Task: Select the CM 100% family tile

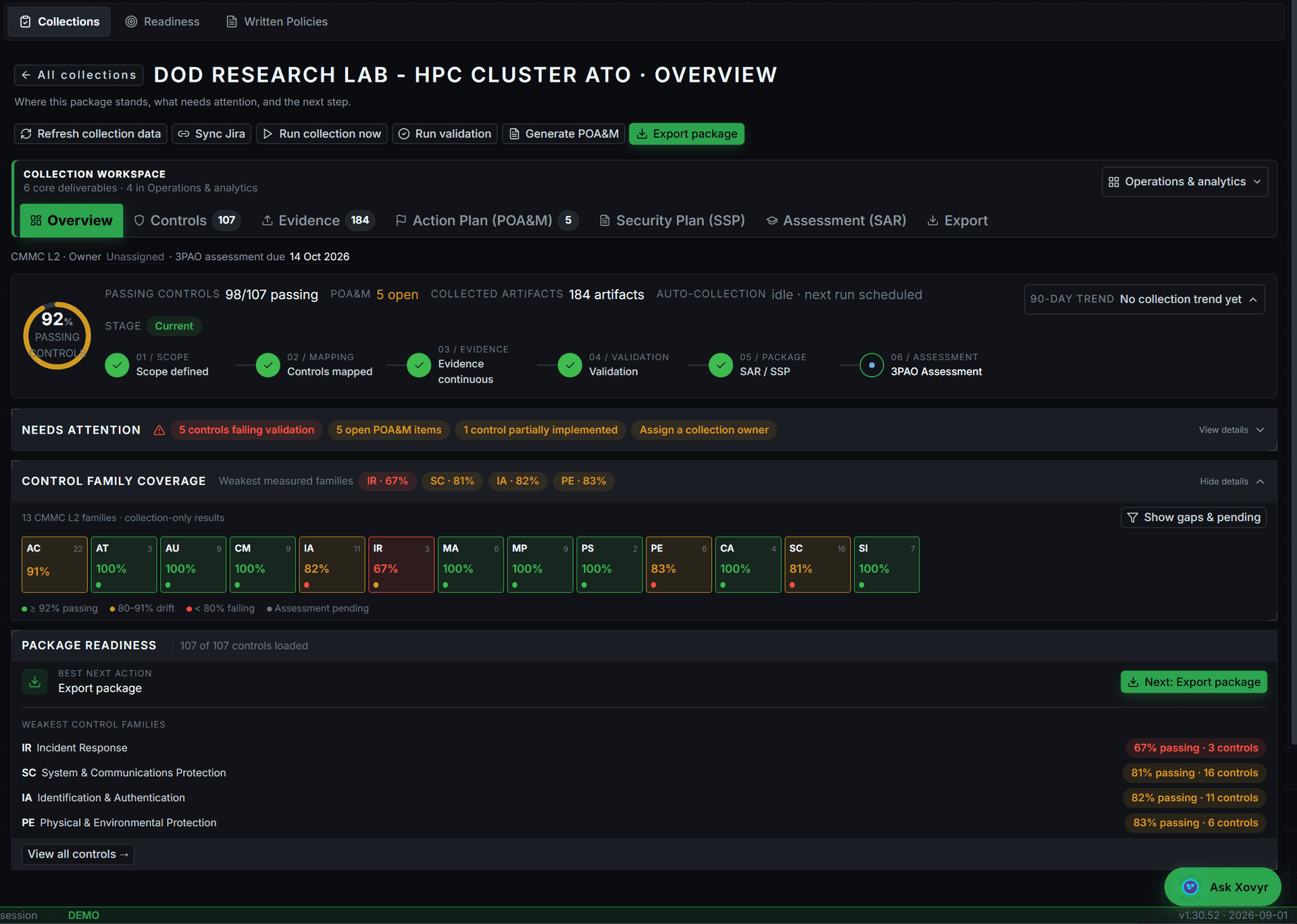Action: click(263, 565)
